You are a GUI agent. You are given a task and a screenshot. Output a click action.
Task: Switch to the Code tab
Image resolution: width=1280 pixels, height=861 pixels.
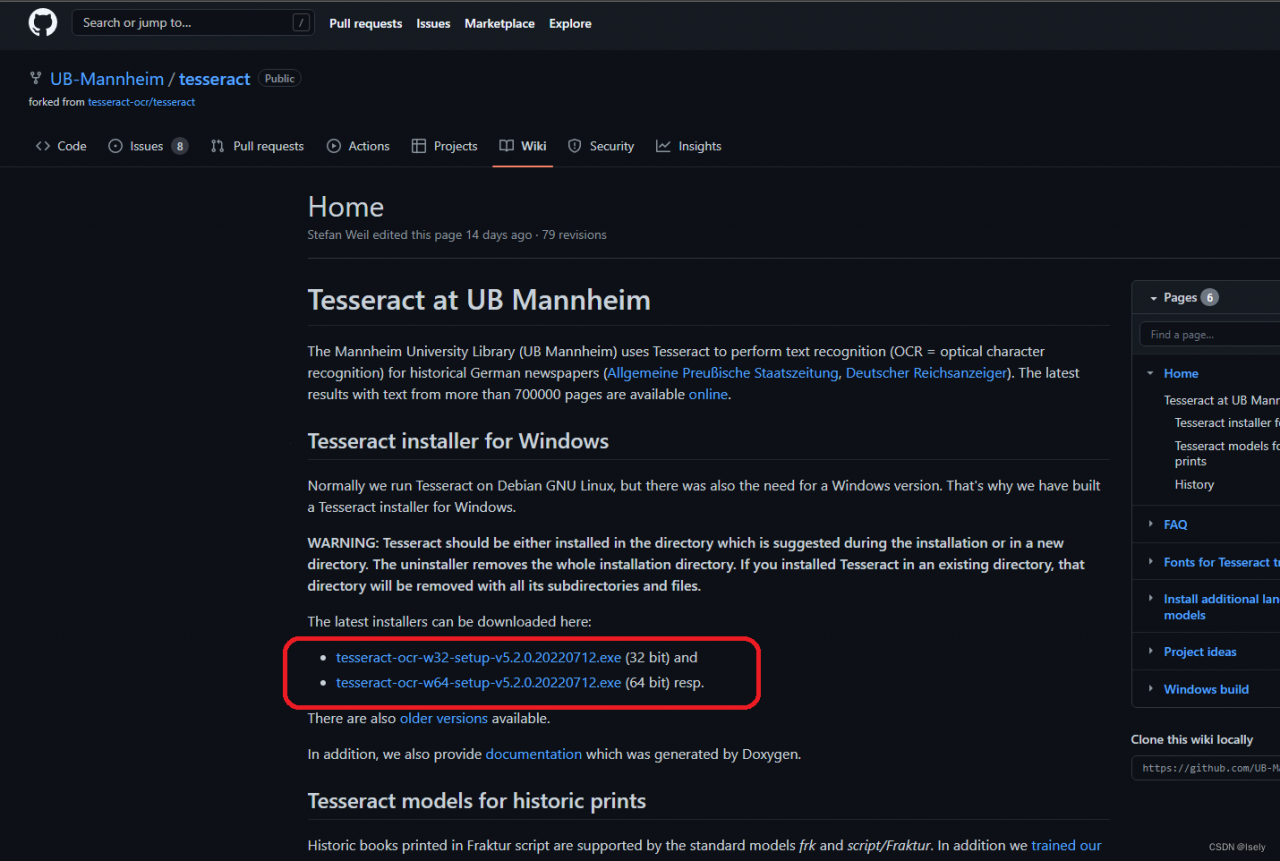click(x=61, y=146)
